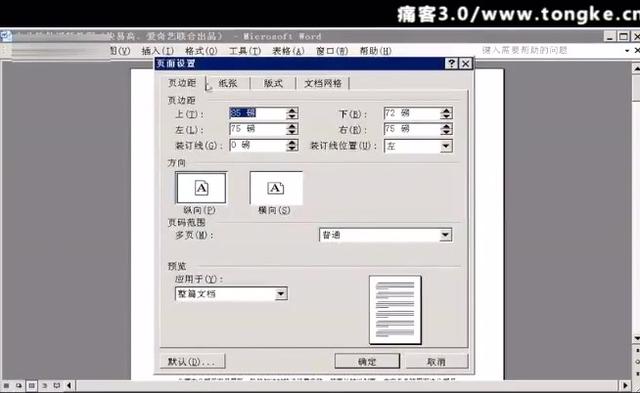Minimize the Microsoft Word window
The image size is (640, 393).
pyautogui.click(x=610, y=36)
